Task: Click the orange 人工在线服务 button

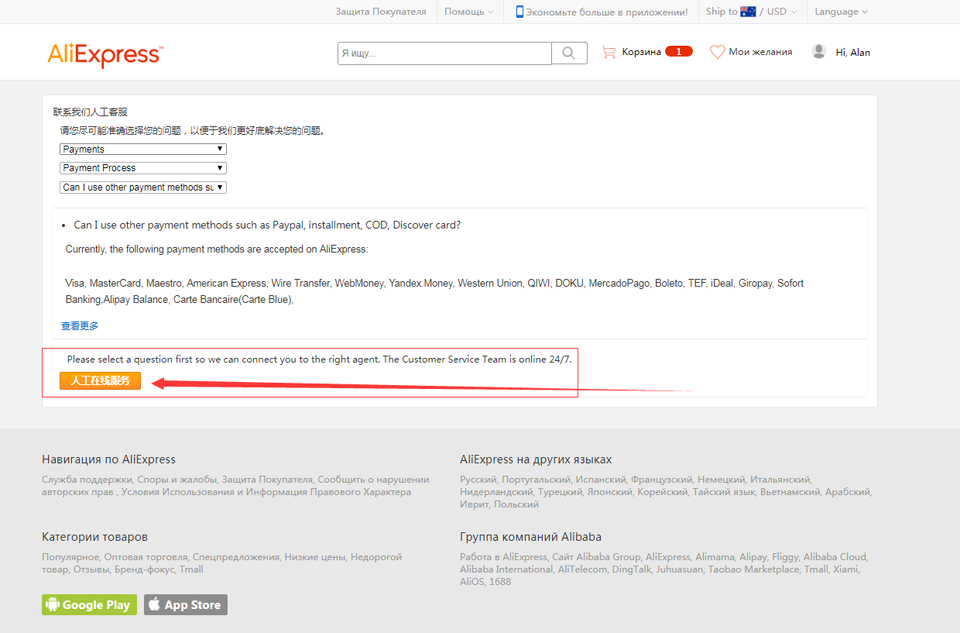Action: click(100, 381)
